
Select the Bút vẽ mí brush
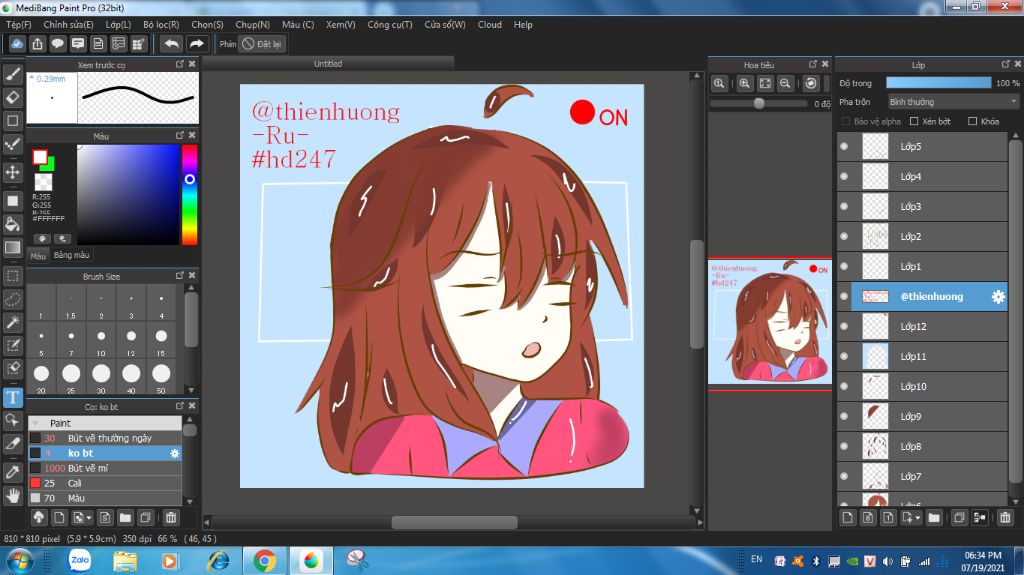104,468
